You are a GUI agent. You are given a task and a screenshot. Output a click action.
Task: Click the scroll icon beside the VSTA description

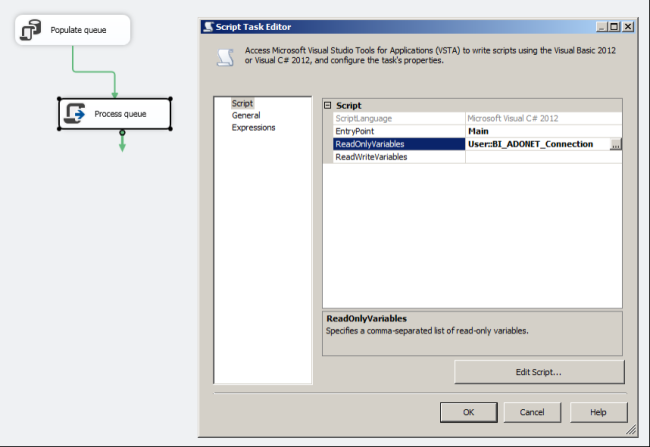pos(226,57)
